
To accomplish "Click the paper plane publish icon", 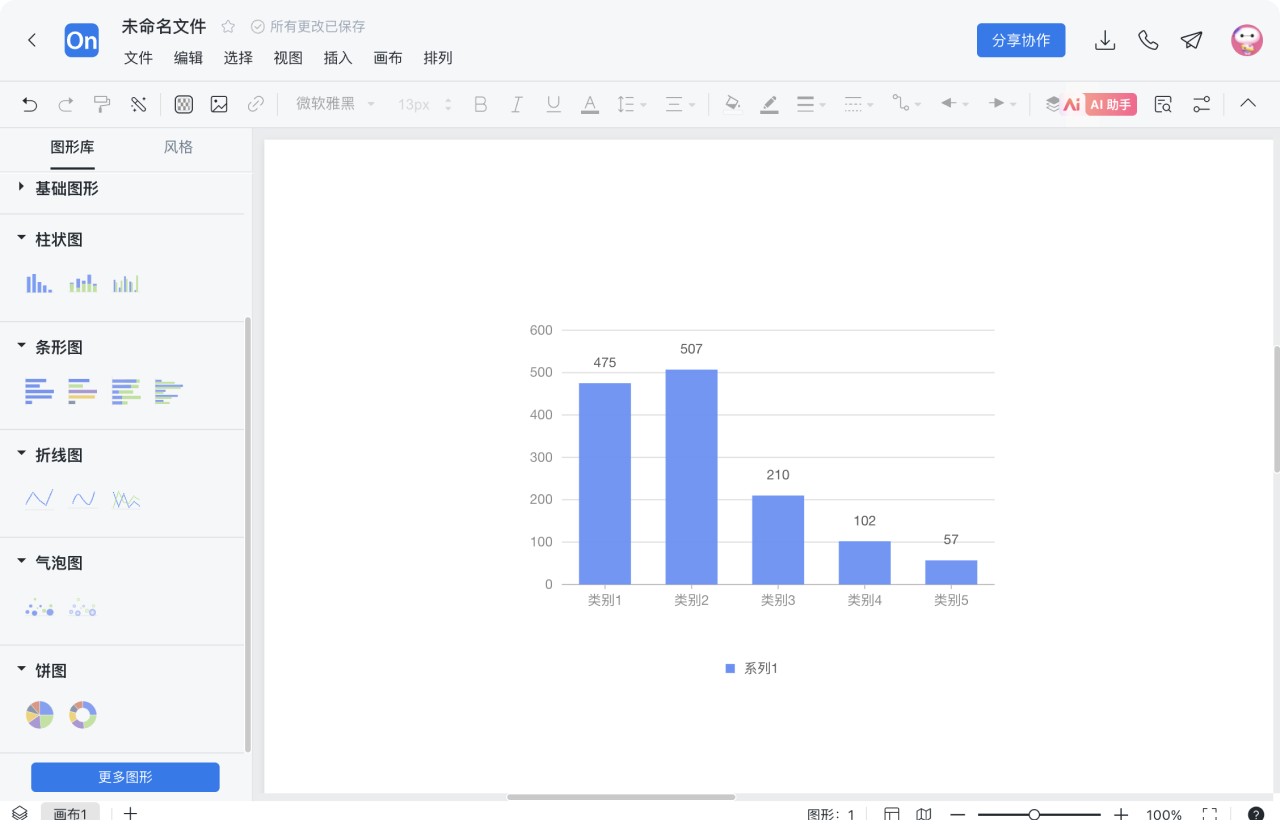I will click(x=1191, y=40).
